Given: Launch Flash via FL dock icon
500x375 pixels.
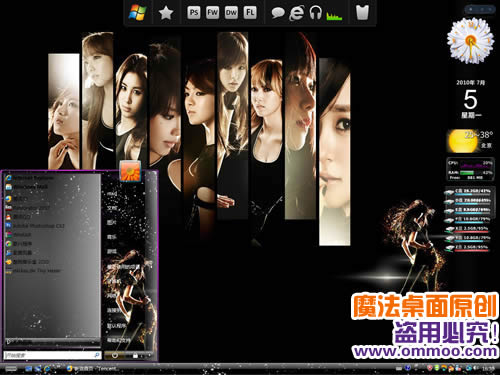Looking at the screenshot, I should click(250, 13).
